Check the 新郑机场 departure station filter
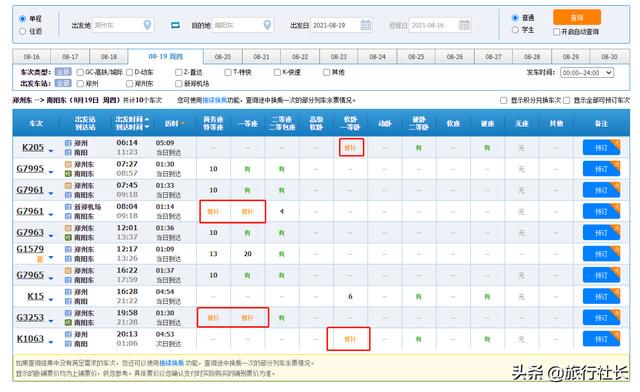The width and height of the screenshot is (640, 392). click(x=178, y=84)
